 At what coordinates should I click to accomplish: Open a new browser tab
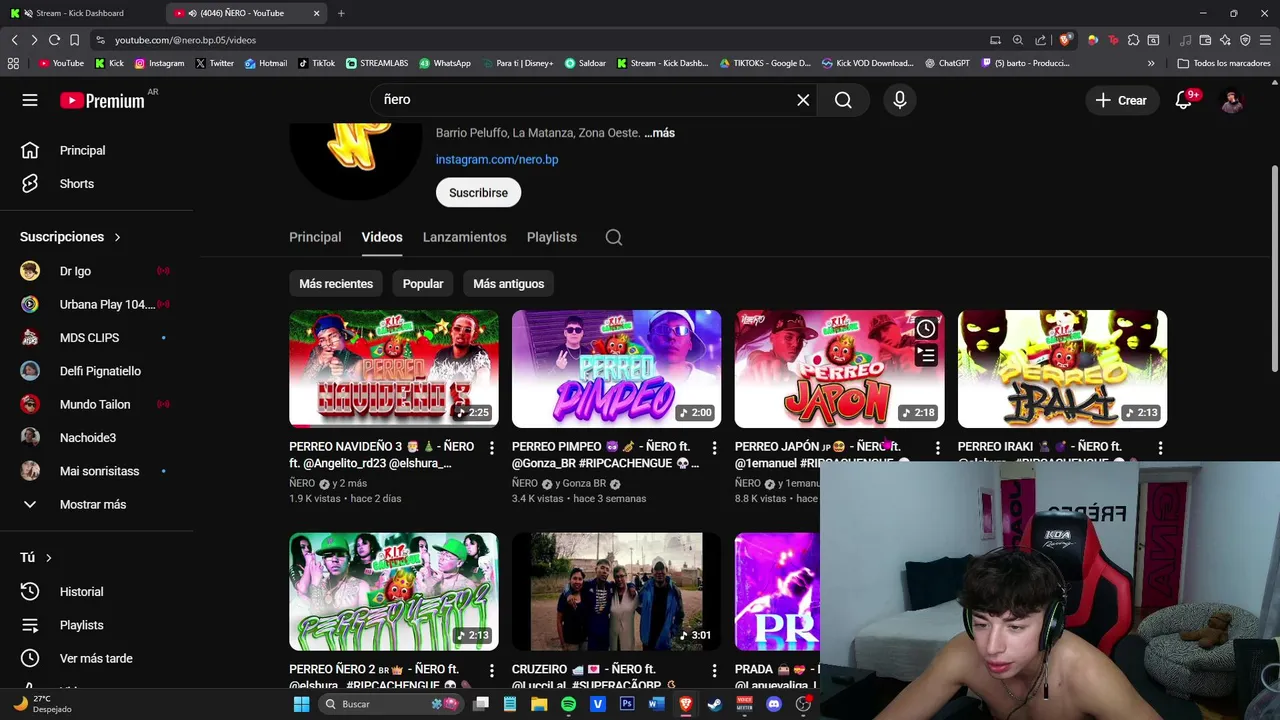coord(341,13)
